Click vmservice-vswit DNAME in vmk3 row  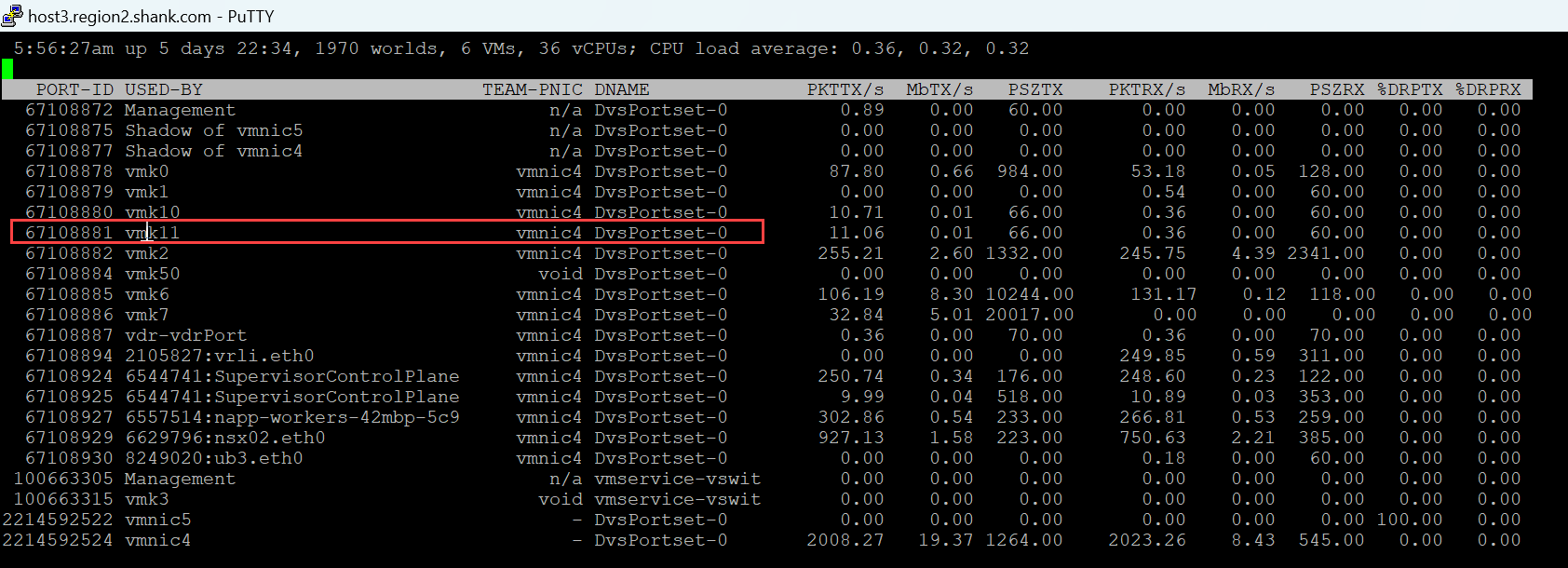tap(678, 499)
